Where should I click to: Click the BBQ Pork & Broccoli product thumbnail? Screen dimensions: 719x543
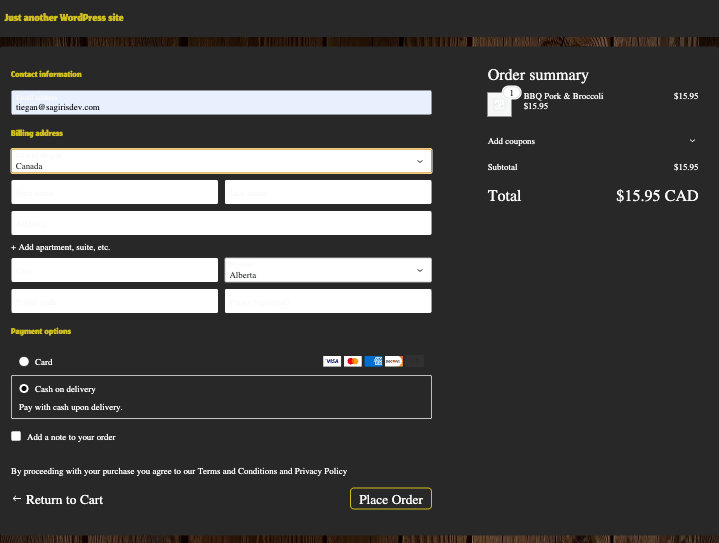[499, 103]
